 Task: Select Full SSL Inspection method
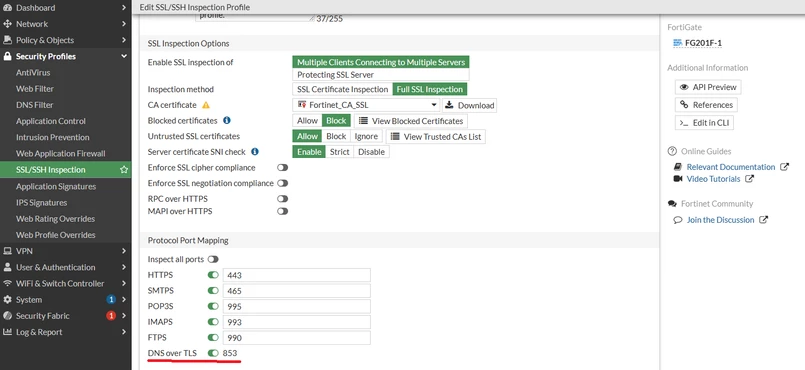430,89
